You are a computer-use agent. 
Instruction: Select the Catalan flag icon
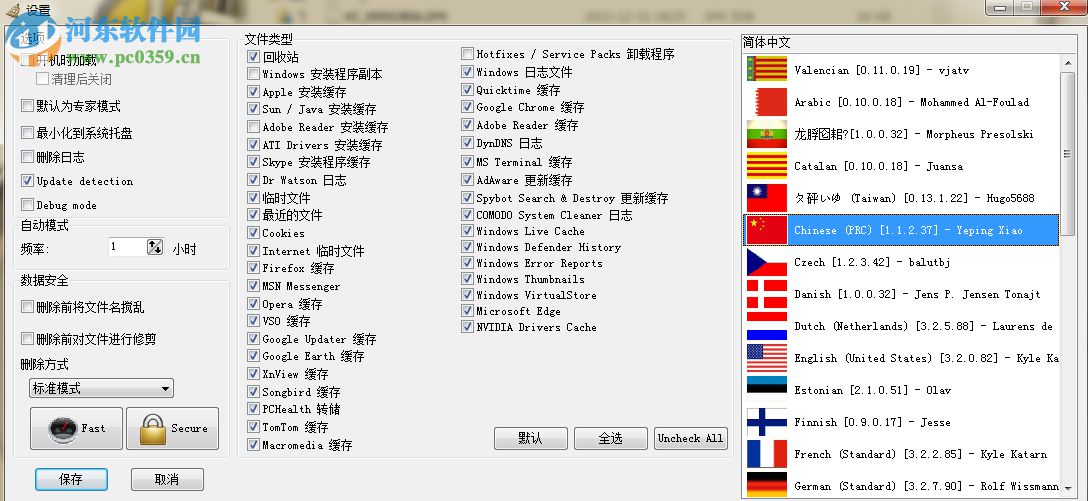point(767,166)
